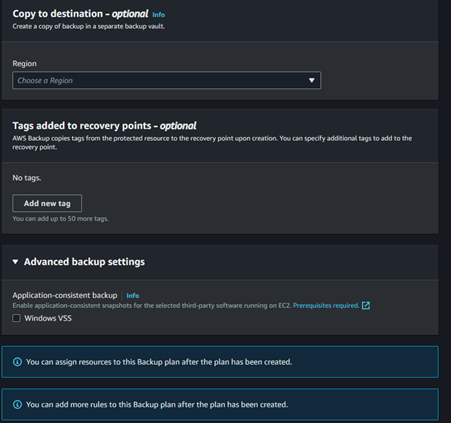Open Info next to Application-consistent backup
Screen dimensions: 451x423
click(x=133, y=295)
